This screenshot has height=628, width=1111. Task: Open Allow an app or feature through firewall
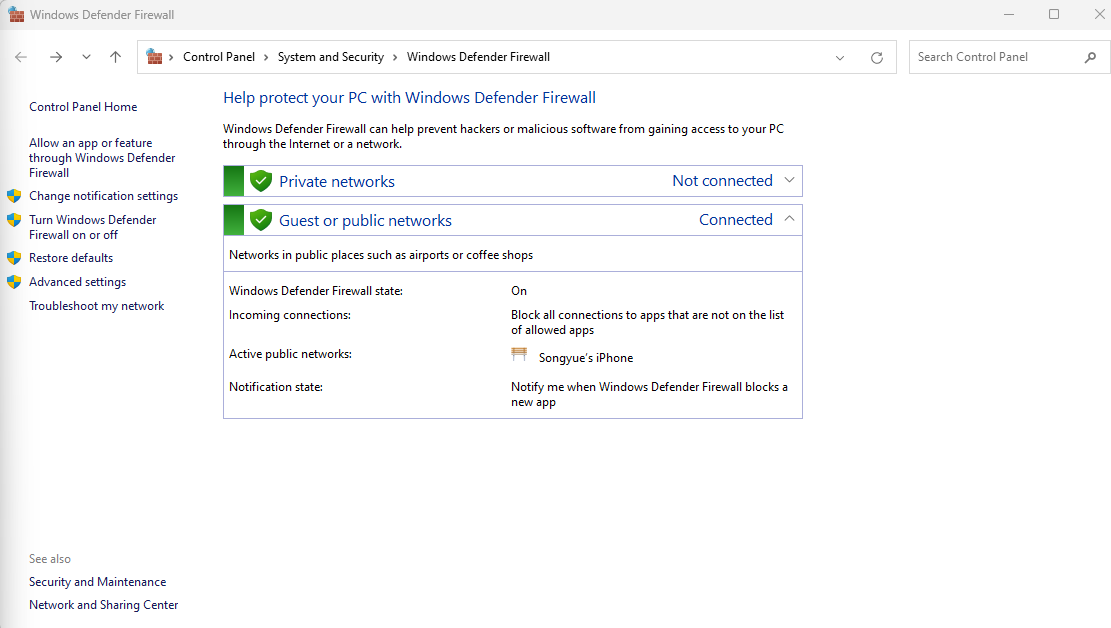(101, 158)
